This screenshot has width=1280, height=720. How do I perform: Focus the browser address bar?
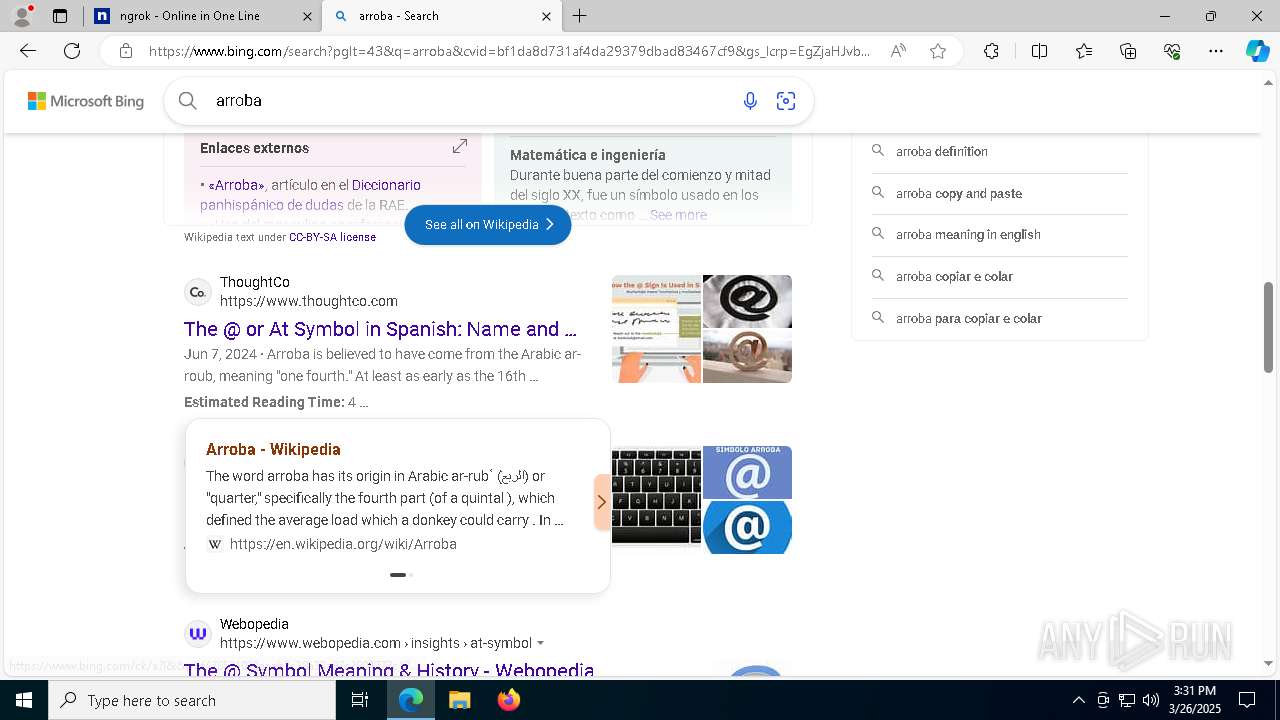click(510, 51)
